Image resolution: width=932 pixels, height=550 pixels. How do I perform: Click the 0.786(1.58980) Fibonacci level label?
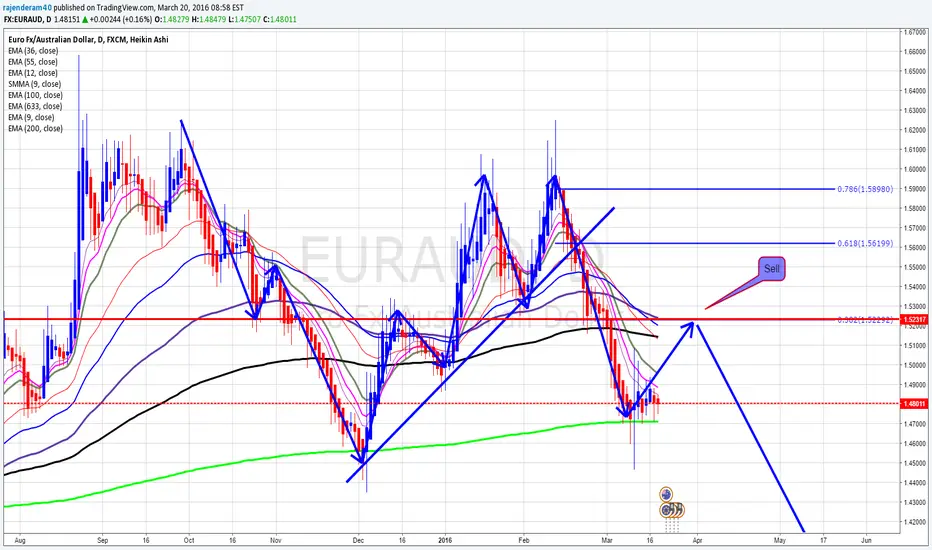[x=865, y=189]
